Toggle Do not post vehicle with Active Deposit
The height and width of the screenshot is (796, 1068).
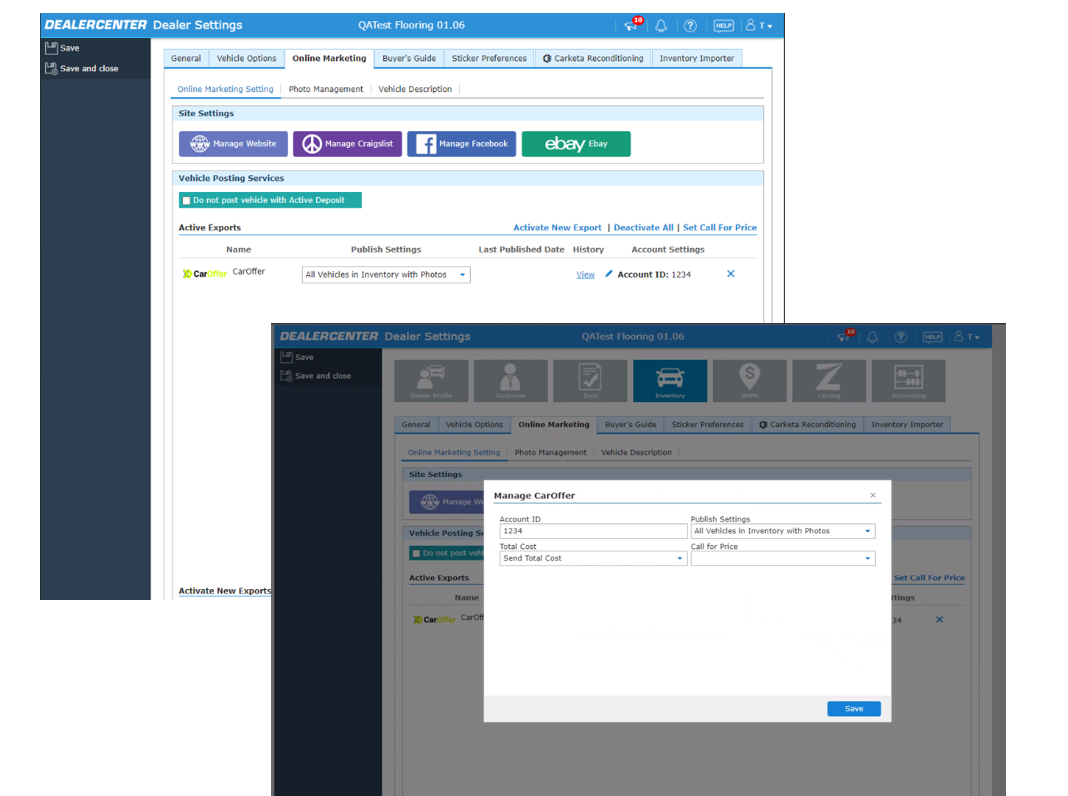(186, 200)
